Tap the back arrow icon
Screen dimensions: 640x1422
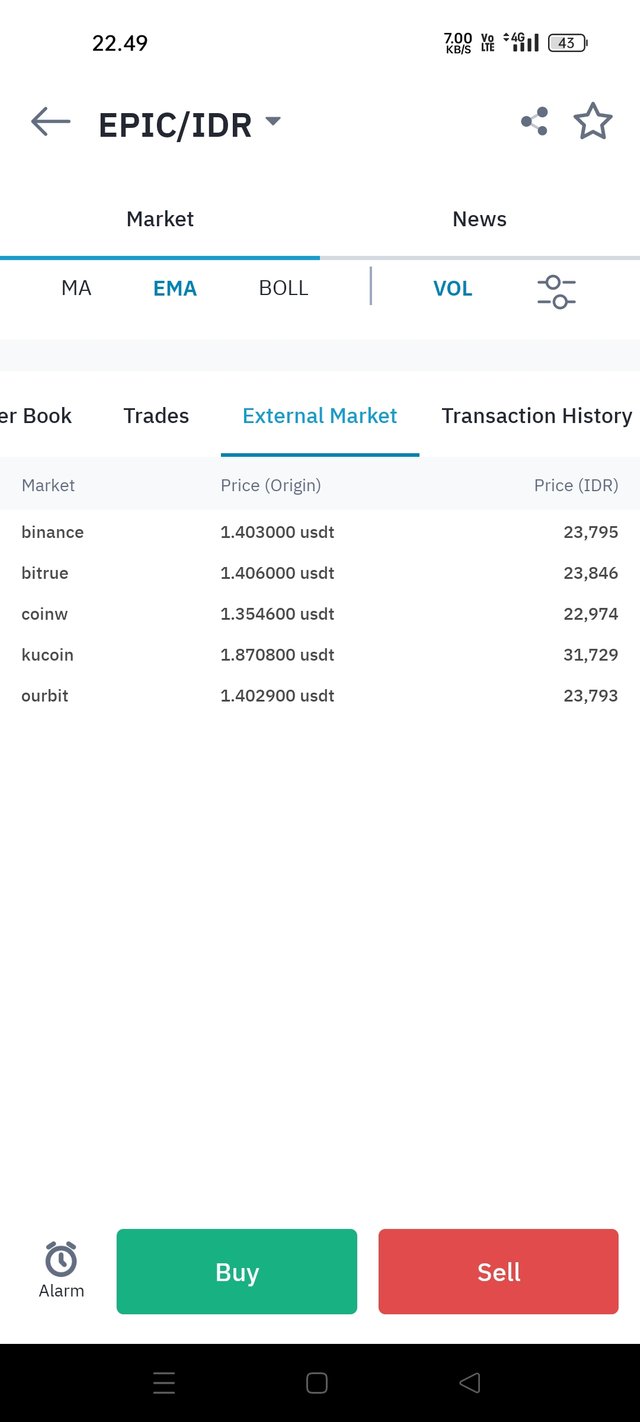click(x=50, y=122)
